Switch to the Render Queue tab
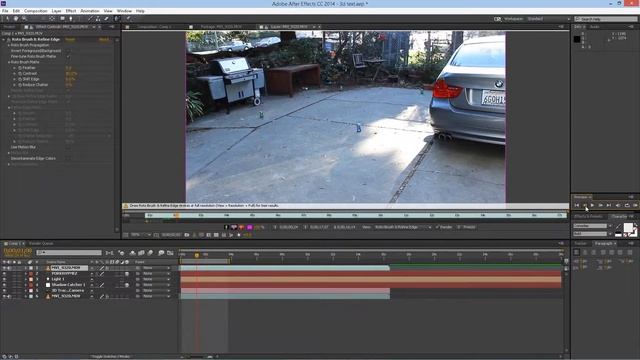Image resolution: width=640 pixels, height=360 pixels. [41, 244]
